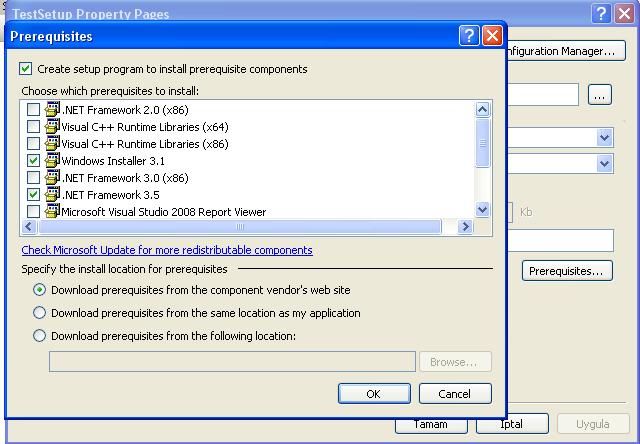The height and width of the screenshot is (444, 640).
Task: Click the text field beside the ellipsis button
Action: click(x=543, y=95)
